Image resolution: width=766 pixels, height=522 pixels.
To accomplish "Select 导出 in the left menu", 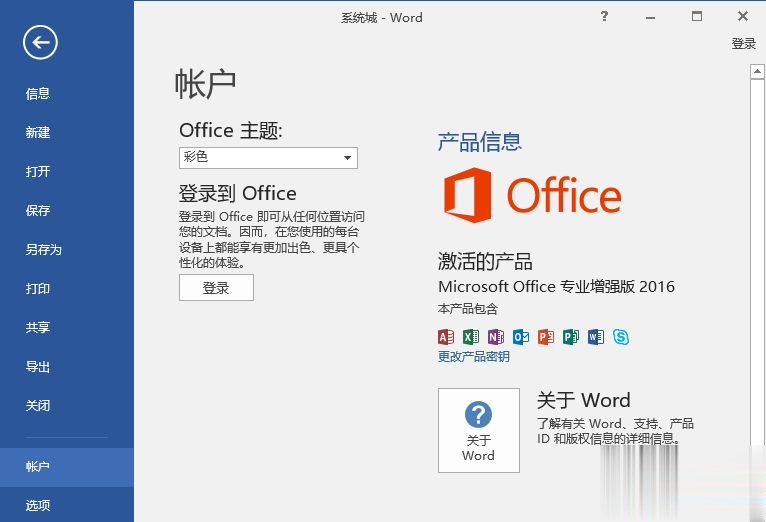I will 38,367.
